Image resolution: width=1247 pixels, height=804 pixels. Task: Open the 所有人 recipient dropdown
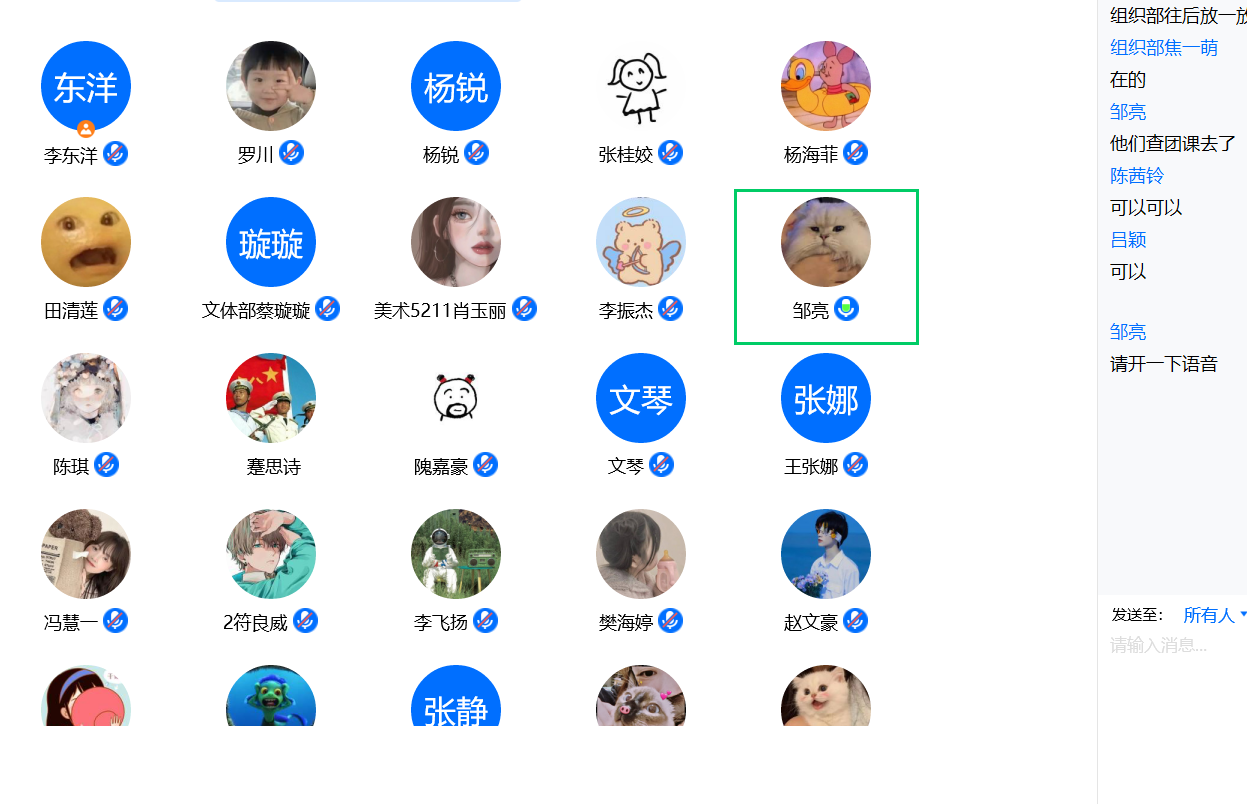[1214, 615]
